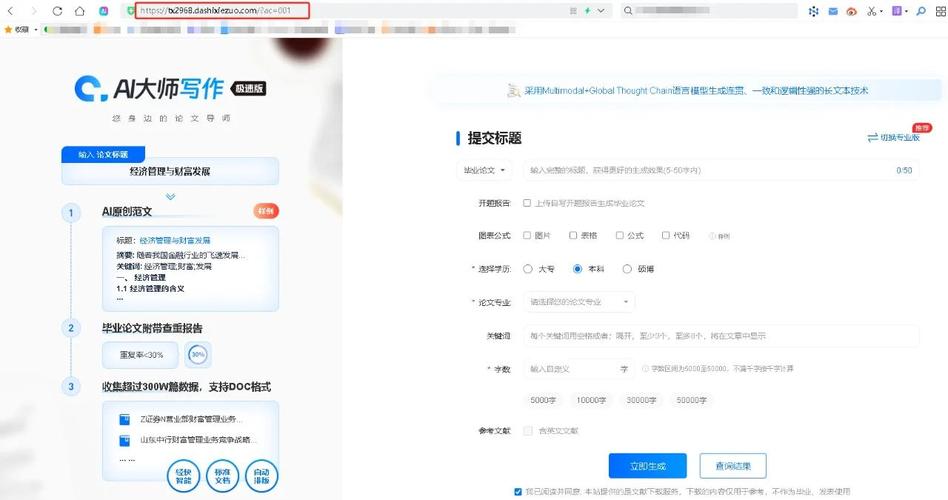
Task: Click the green lightning speed-mode icon
Action: click(x=588, y=11)
